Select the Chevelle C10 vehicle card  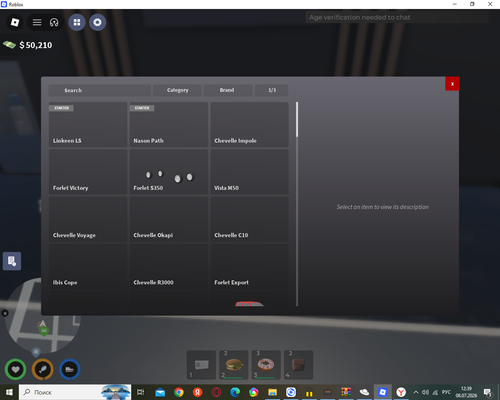click(249, 219)
